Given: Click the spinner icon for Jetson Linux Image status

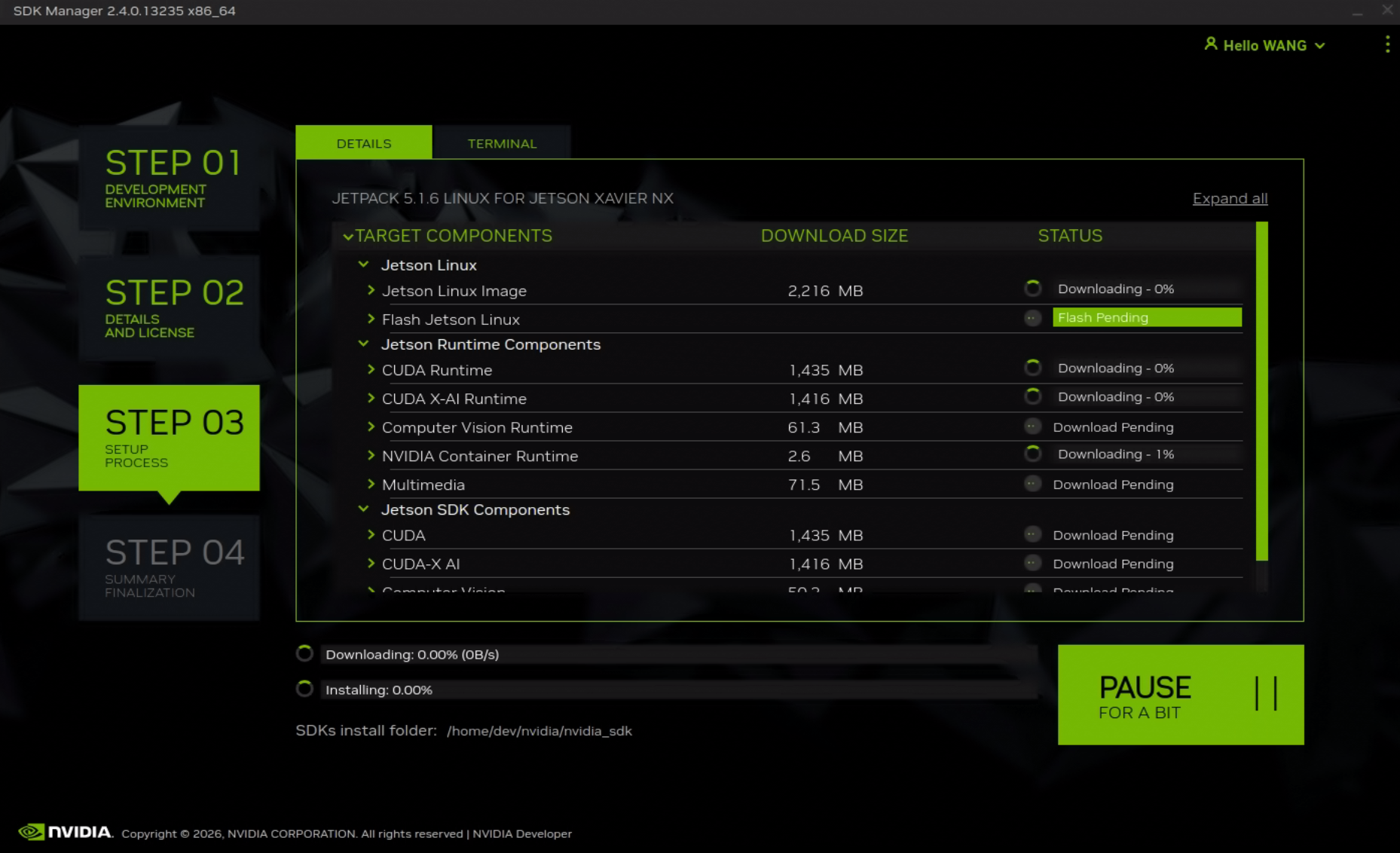Looking at the screenshot, I should tap(1033, 289).
